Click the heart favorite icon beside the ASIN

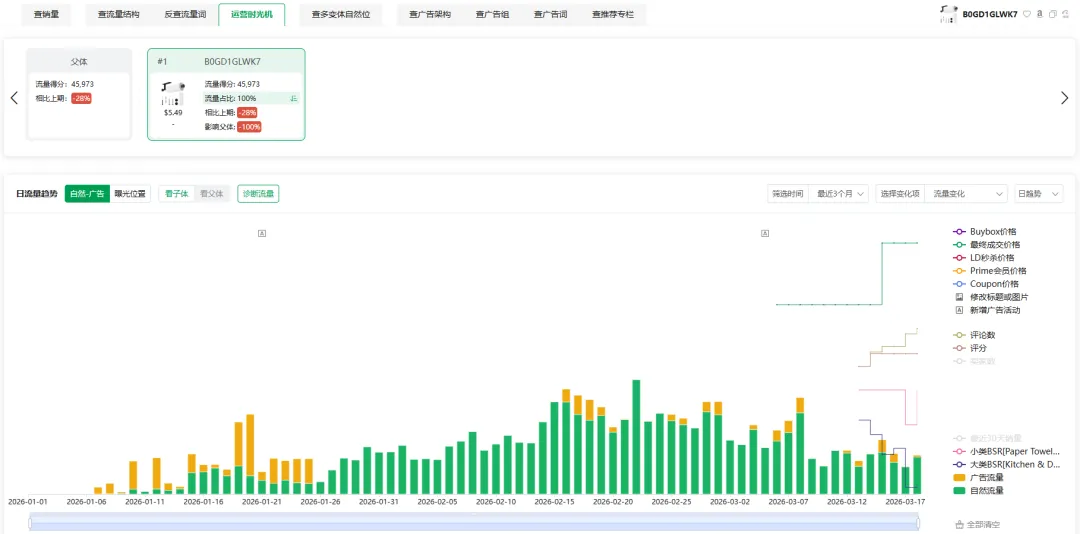pos(1026,14)
